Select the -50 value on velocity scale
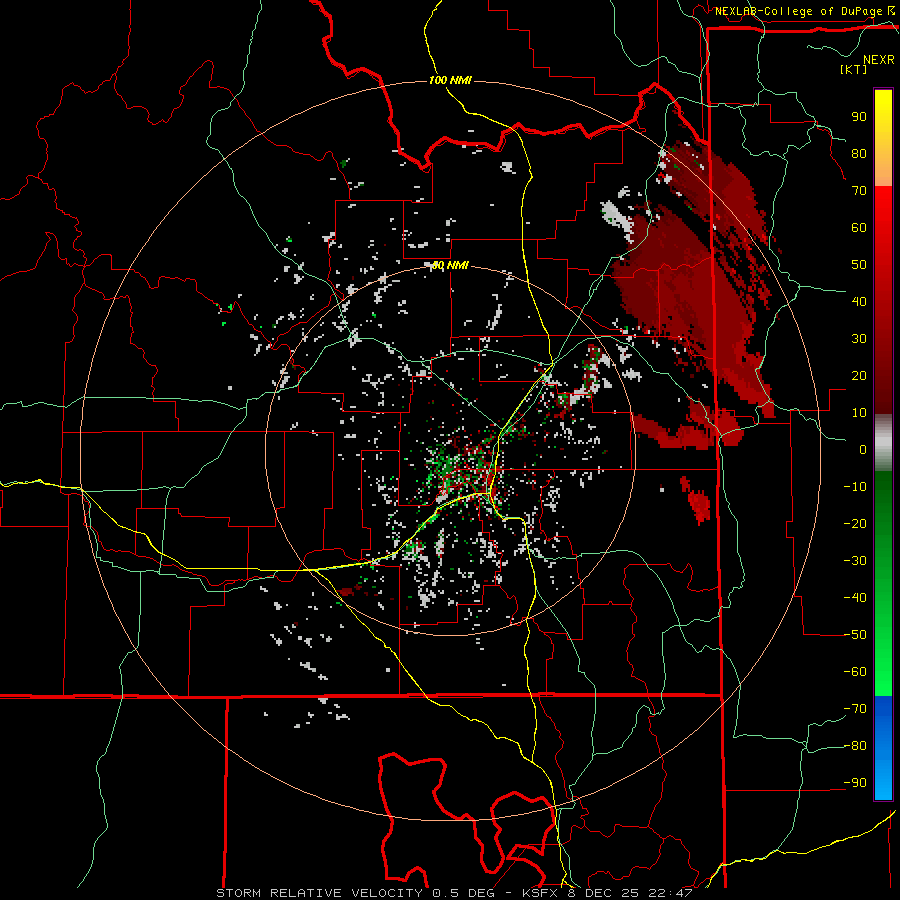This screenshot has width=900, height=900. [855, 635]
